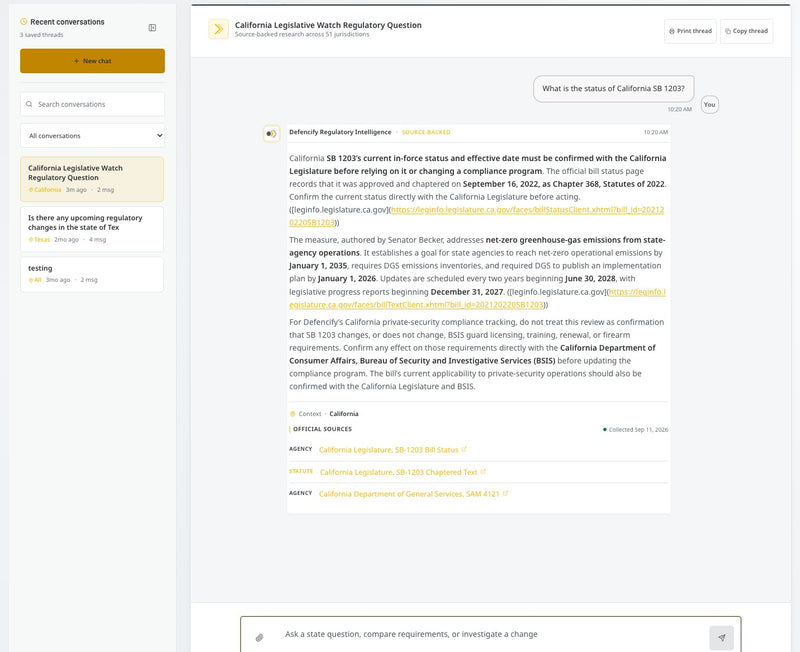Viewport: 800px width, 652px height.
Task: Open SB-1203 Chaptered Text source link
Action: [398, 472]
